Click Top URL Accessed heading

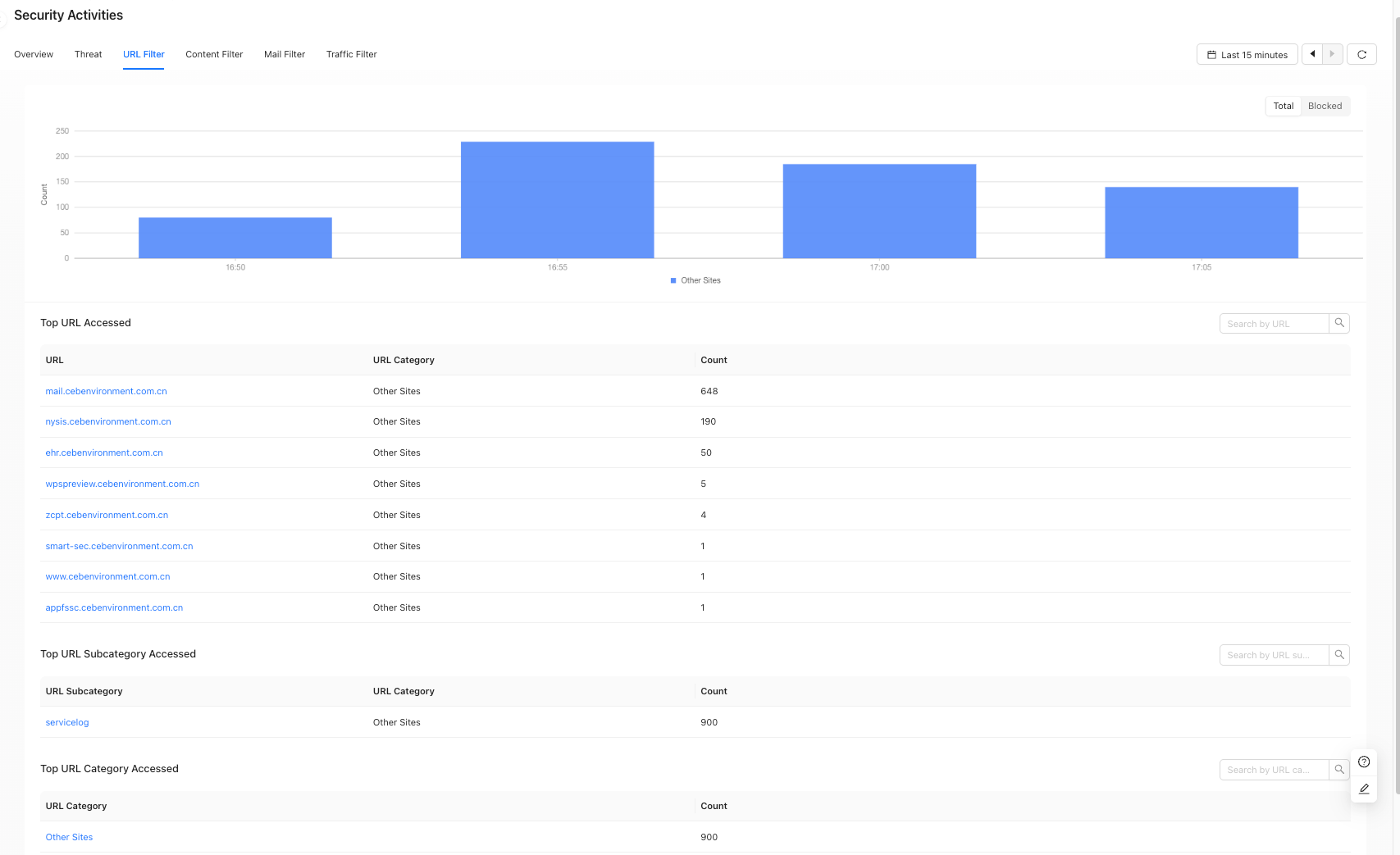[x=85, y=322]
